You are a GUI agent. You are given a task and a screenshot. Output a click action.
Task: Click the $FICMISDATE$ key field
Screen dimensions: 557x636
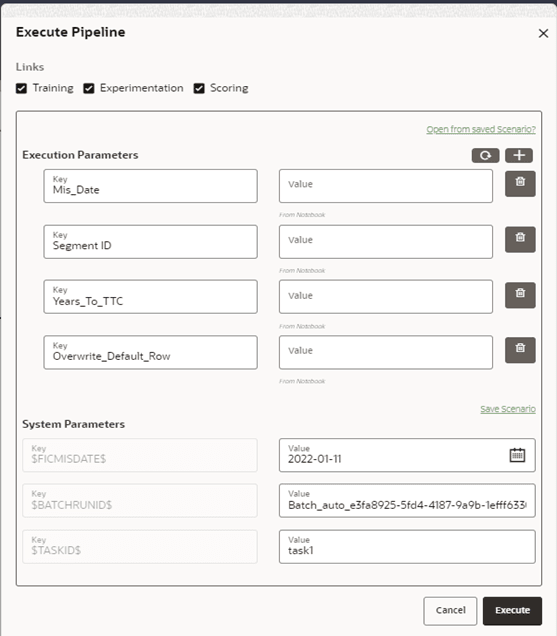point(140,455)
